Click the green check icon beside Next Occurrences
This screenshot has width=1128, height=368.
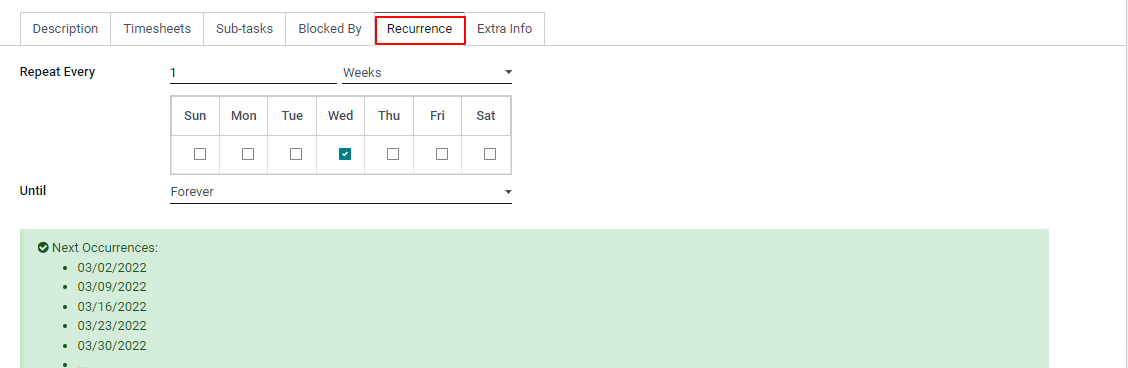click(x=43, y=247)
